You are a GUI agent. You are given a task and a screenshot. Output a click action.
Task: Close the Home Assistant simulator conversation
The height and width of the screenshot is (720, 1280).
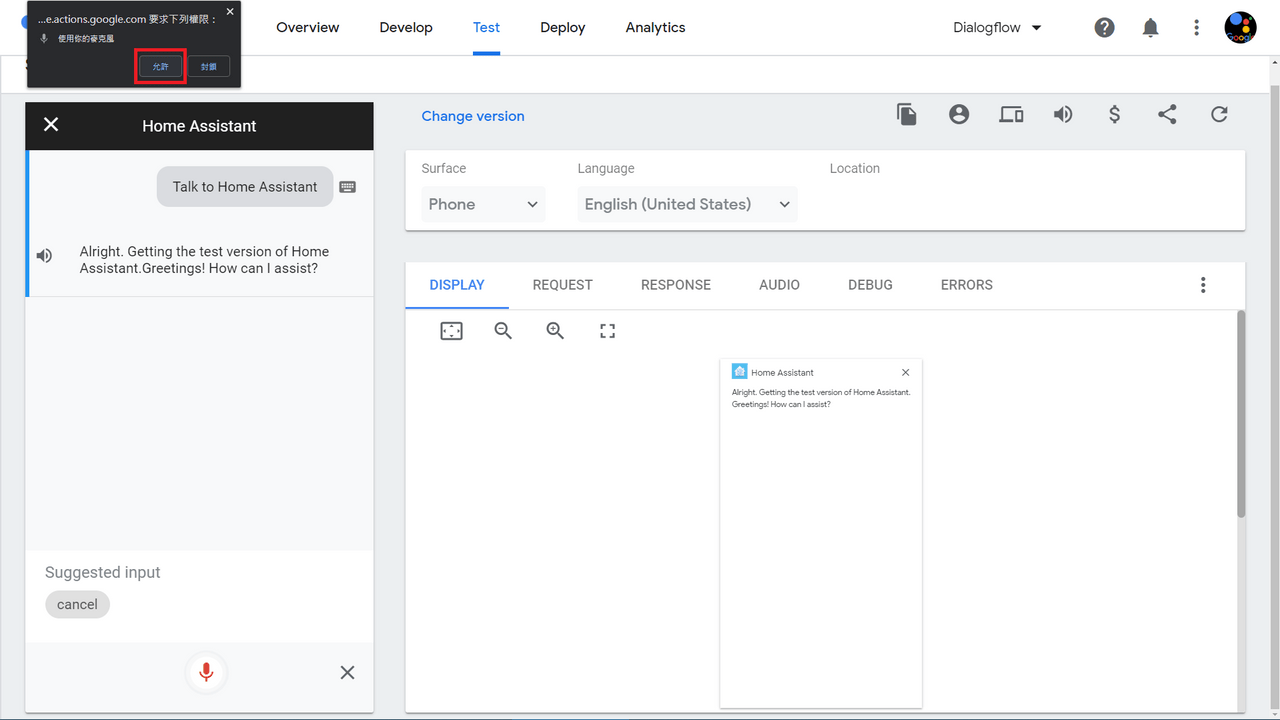click(x=51, y=124)
